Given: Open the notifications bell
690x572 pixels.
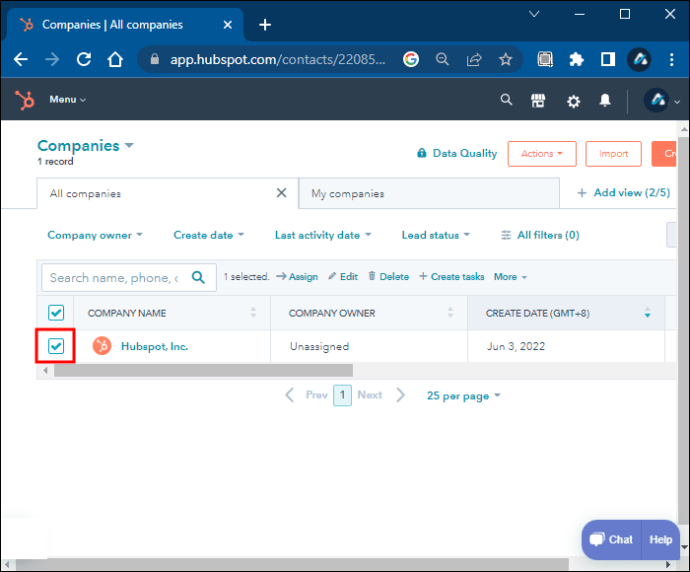Looking at the screenshot, I should pos(605,100).
